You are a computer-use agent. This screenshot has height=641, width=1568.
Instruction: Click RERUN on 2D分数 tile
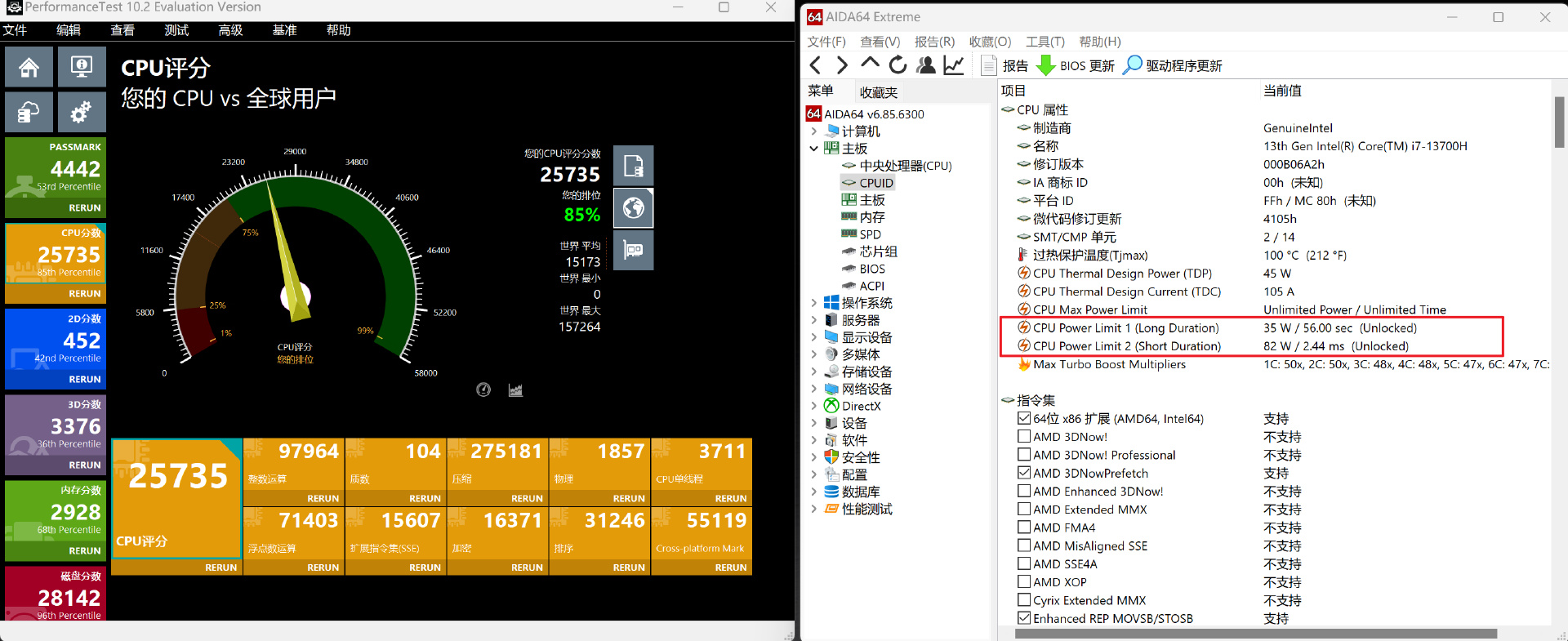coord(85,380)
